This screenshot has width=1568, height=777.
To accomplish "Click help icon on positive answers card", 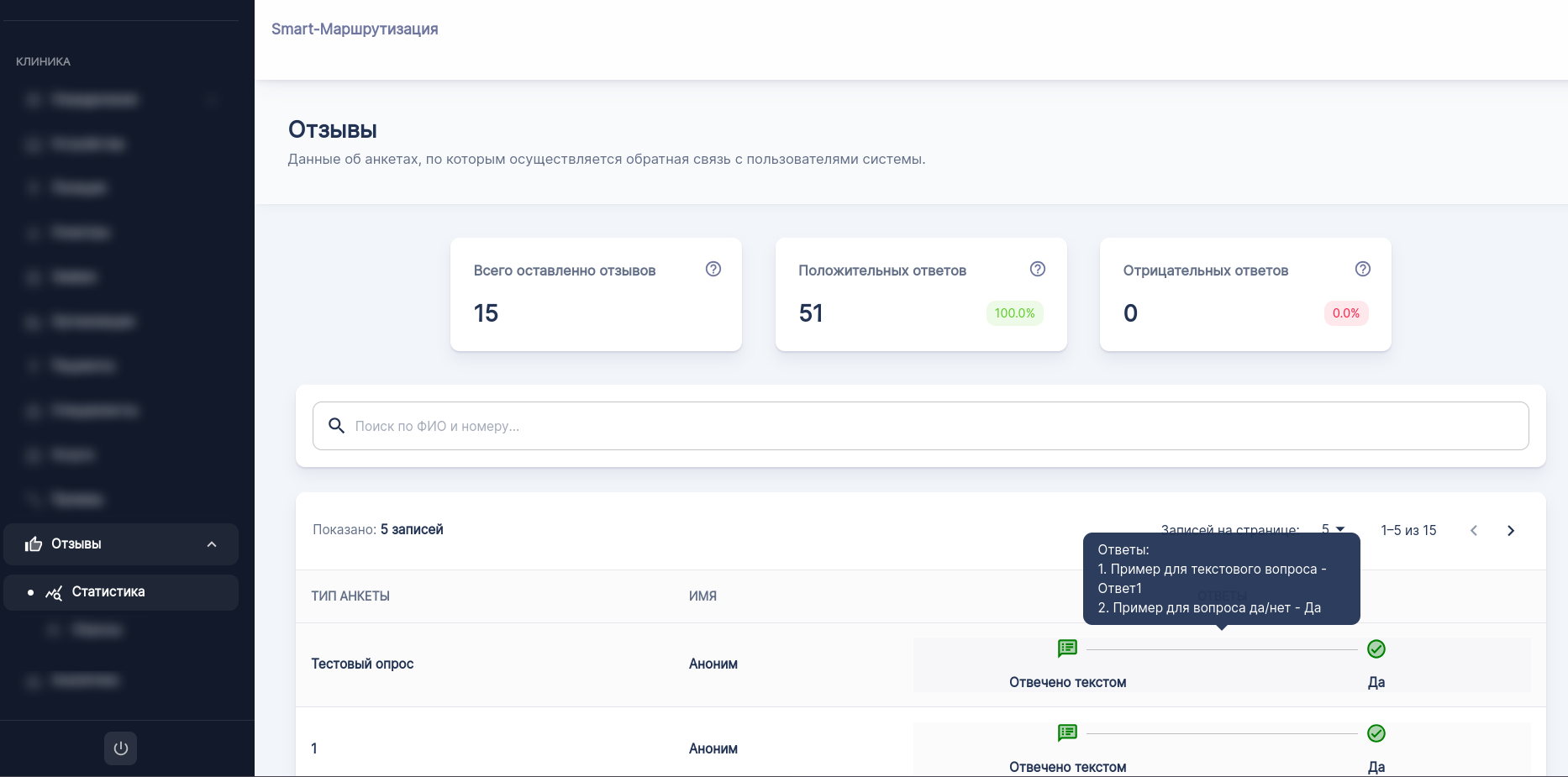I will pos(1037,269).
